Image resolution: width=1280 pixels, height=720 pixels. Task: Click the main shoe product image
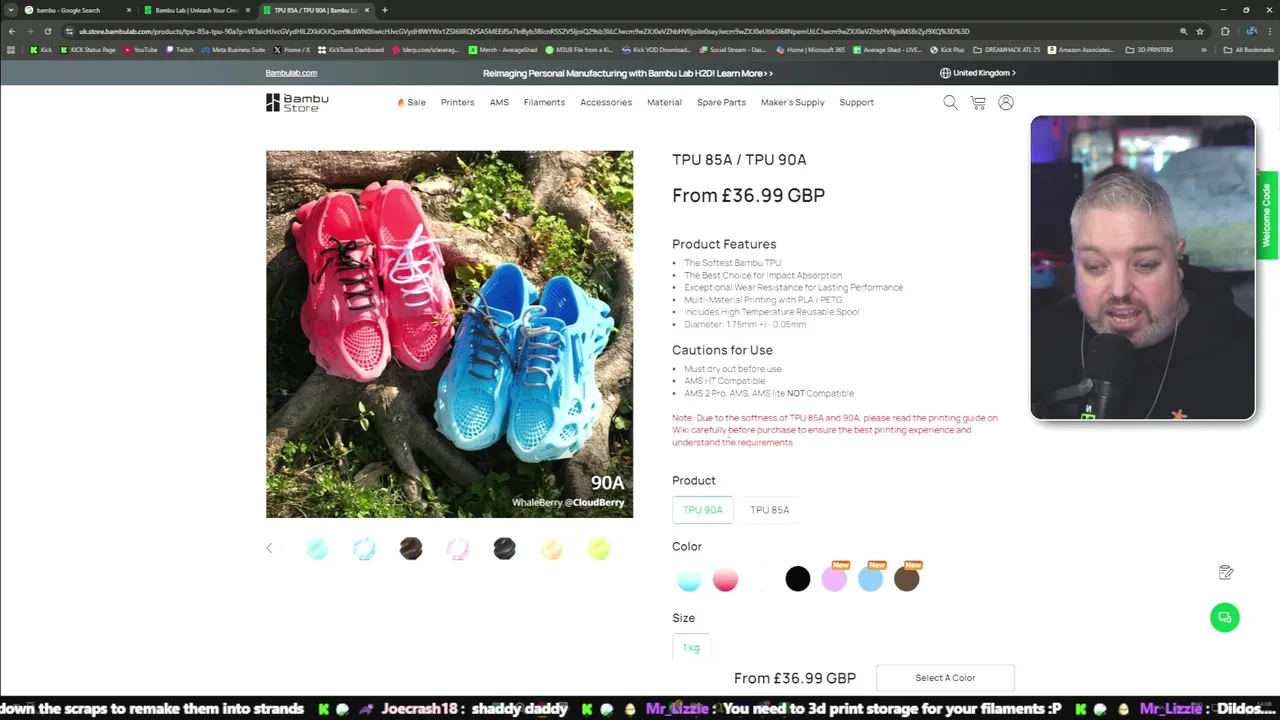449,334
